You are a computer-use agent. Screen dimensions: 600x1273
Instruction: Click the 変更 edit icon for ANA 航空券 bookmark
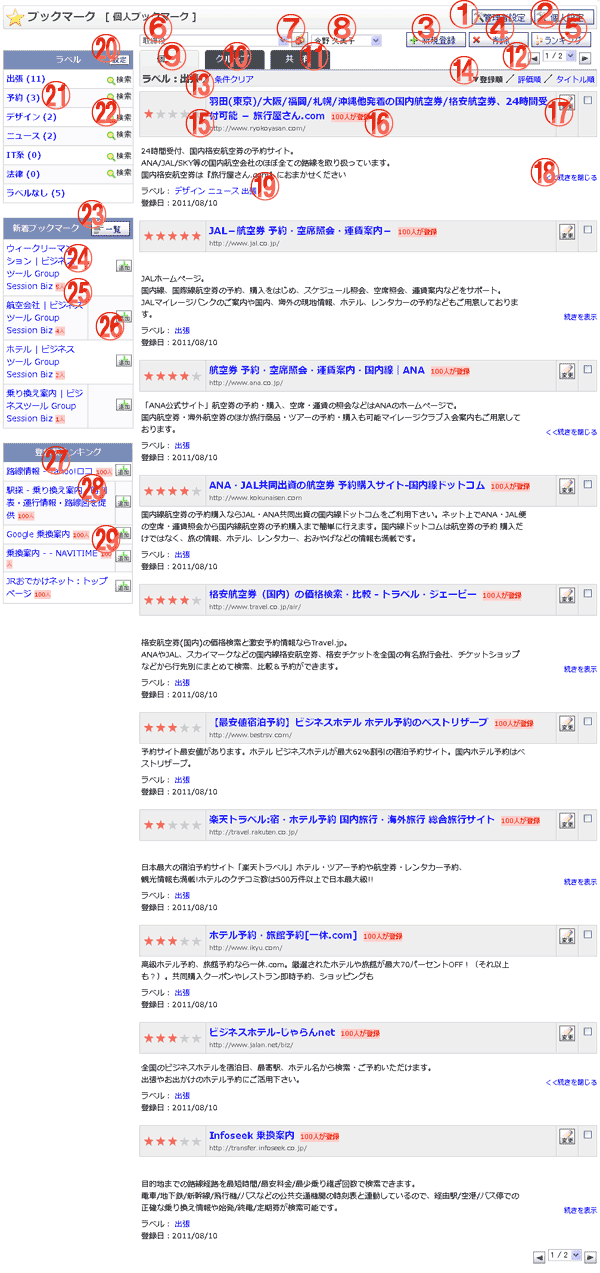coord(567,372)
